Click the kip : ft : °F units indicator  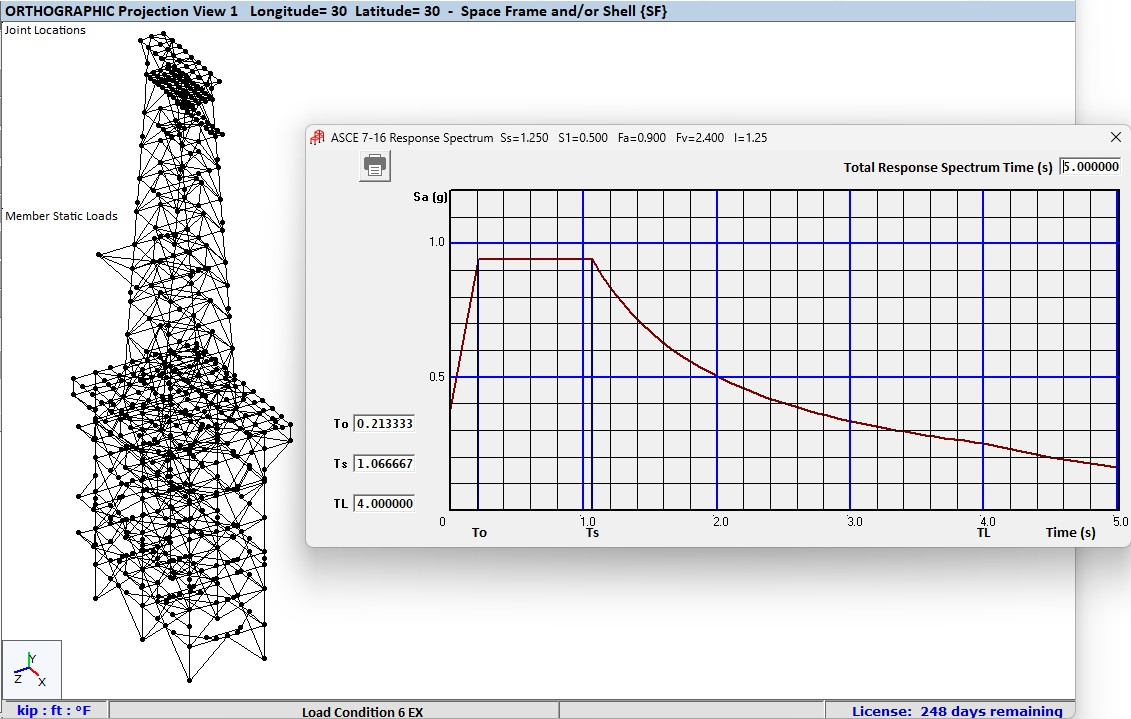(x=51, y=710)
